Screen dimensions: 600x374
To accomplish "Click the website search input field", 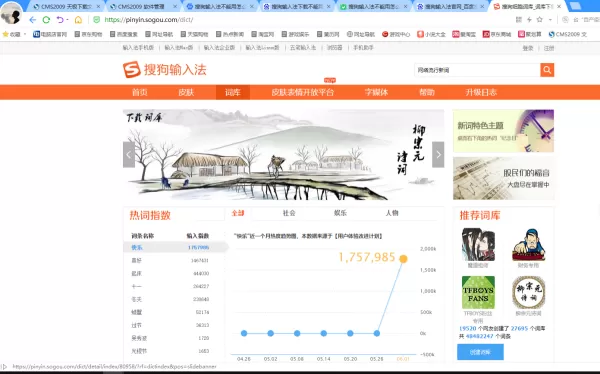I will (477, 70).
